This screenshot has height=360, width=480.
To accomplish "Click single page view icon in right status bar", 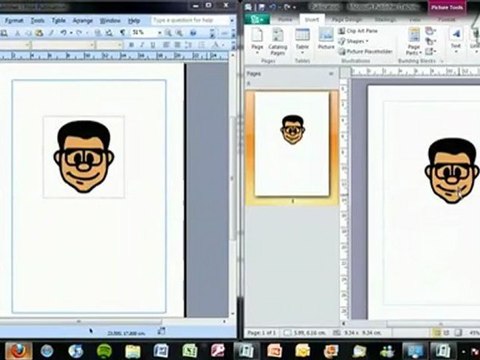I will [436, 332].
